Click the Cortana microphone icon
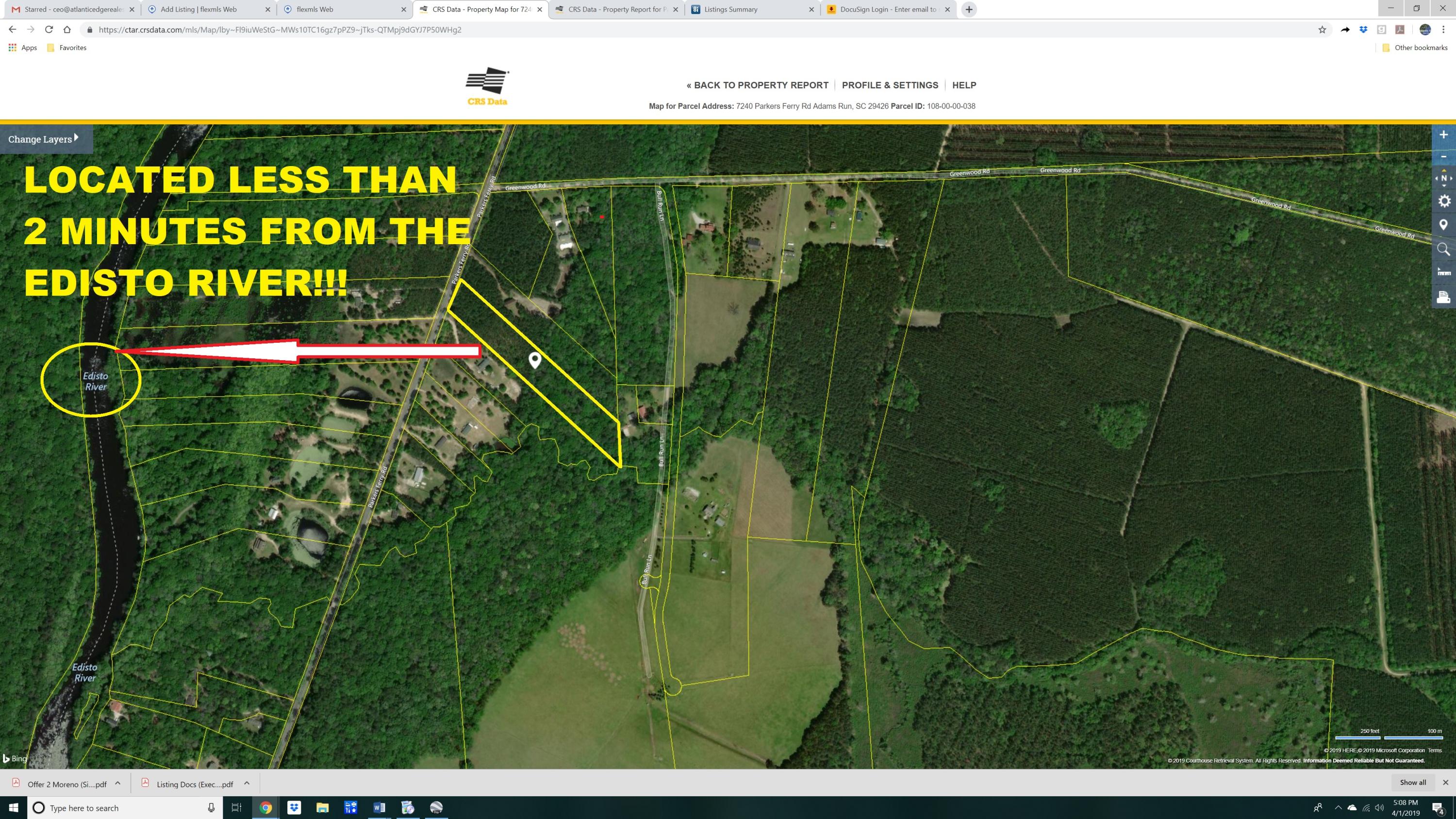This screenshot has height=819, width=1456. point(211,808)
